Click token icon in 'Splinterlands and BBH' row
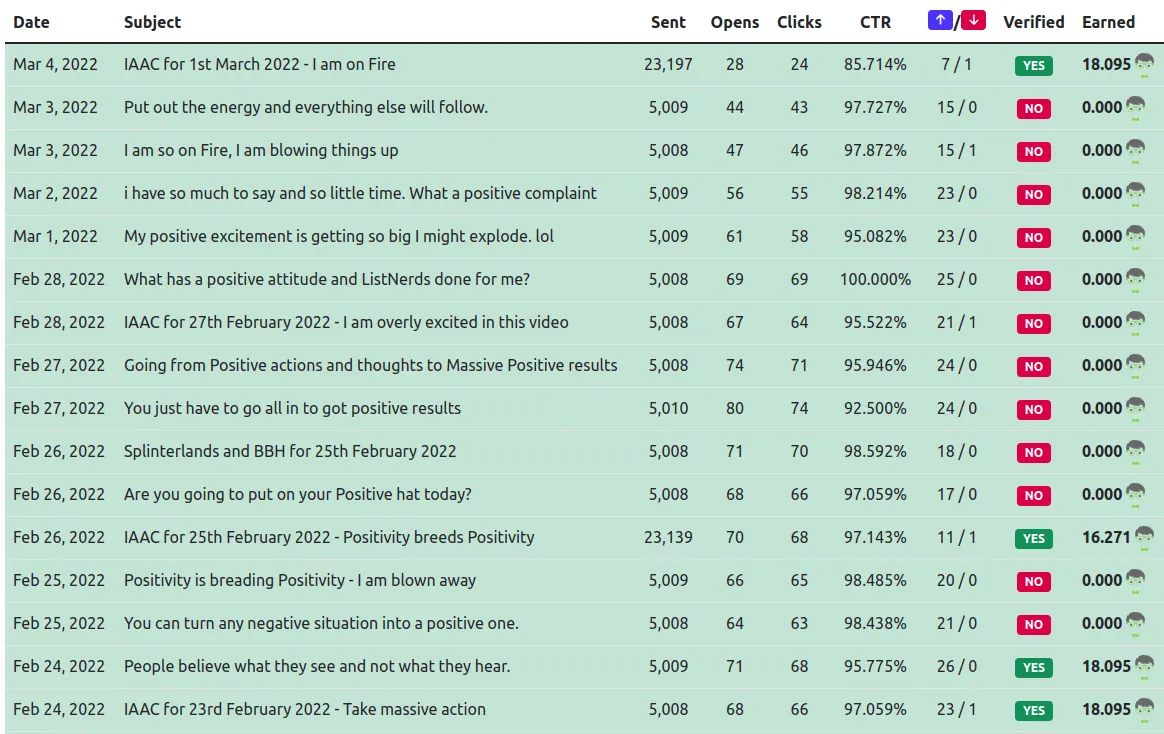 [x=1135, y=452]
